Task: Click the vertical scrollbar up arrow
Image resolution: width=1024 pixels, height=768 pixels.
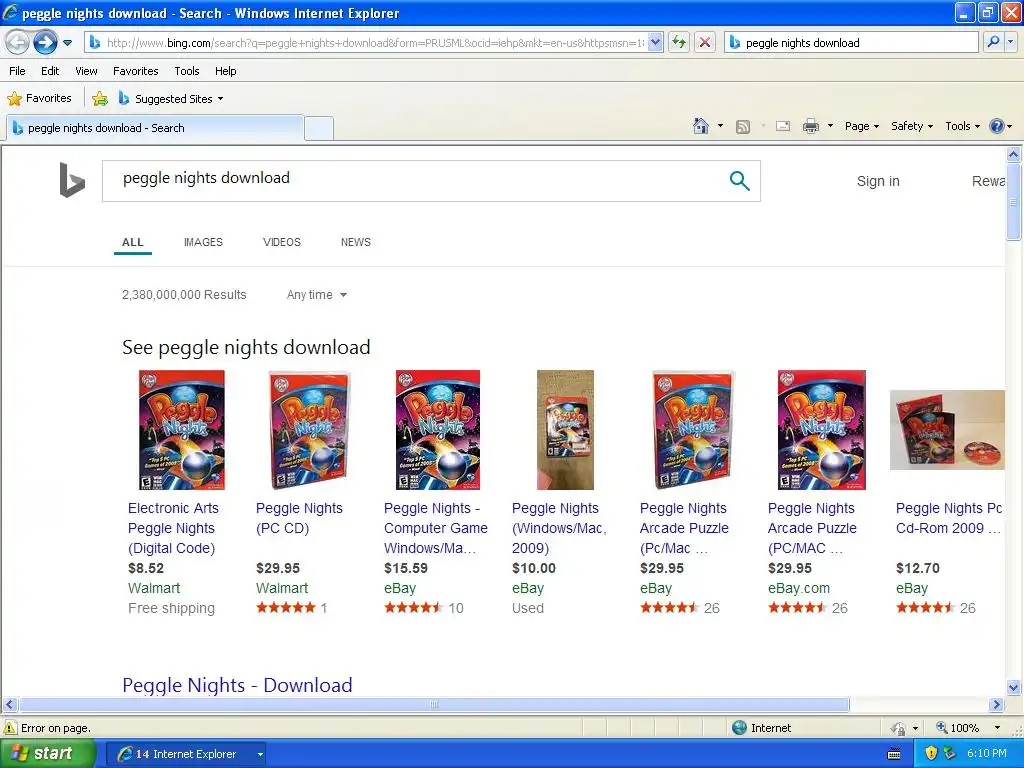Action: [1014, 155]
